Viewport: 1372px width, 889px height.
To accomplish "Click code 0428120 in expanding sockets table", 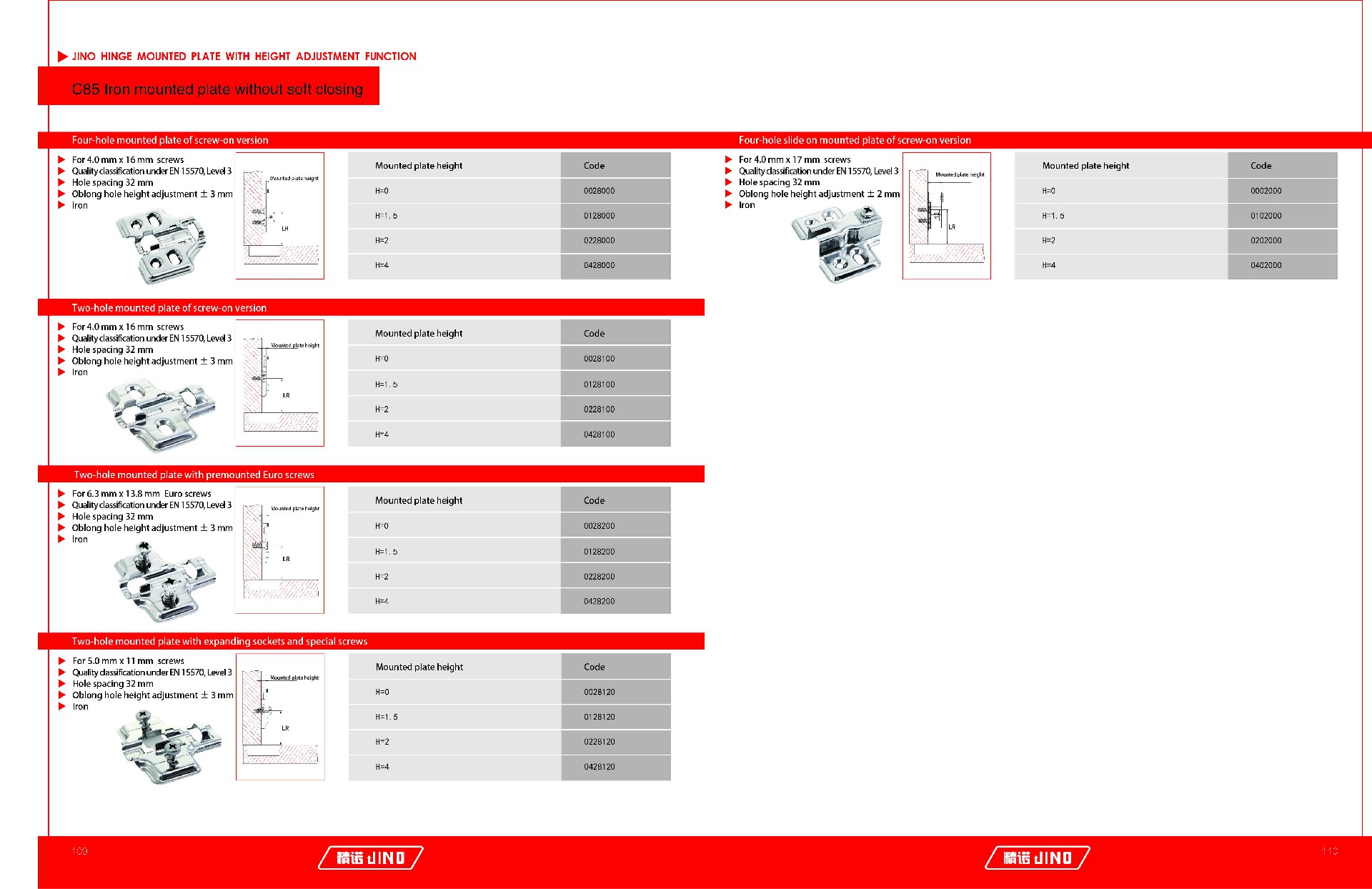I will [x=599, y=767].
